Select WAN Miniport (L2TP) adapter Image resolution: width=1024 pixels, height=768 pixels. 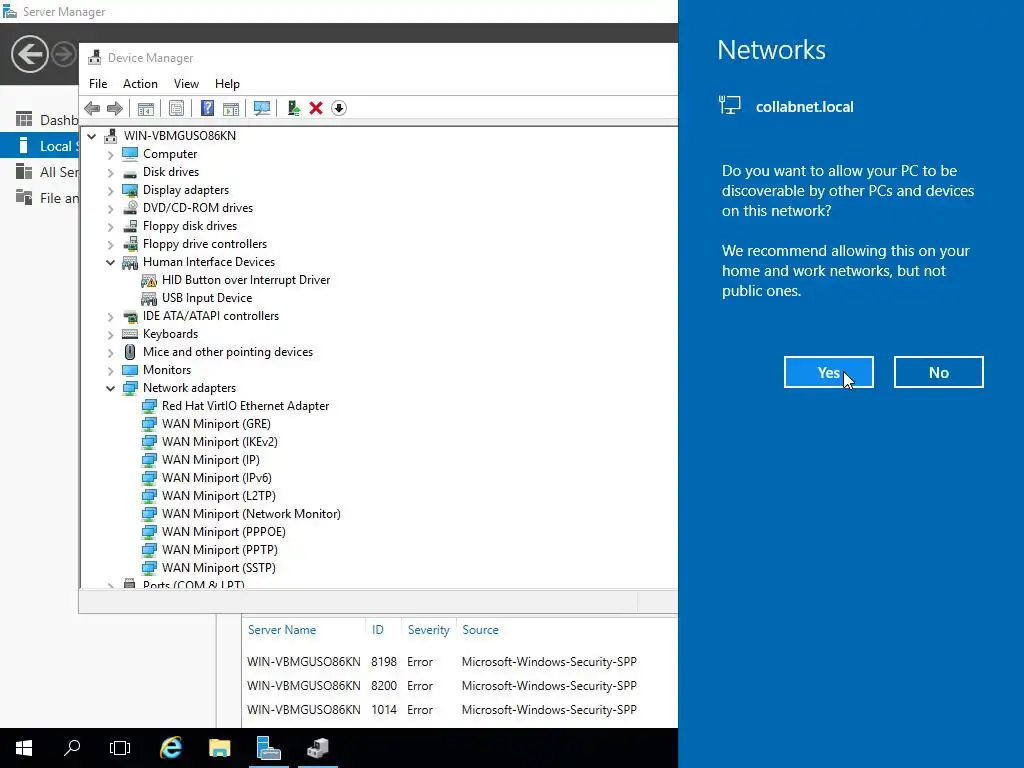pos(218,496)
